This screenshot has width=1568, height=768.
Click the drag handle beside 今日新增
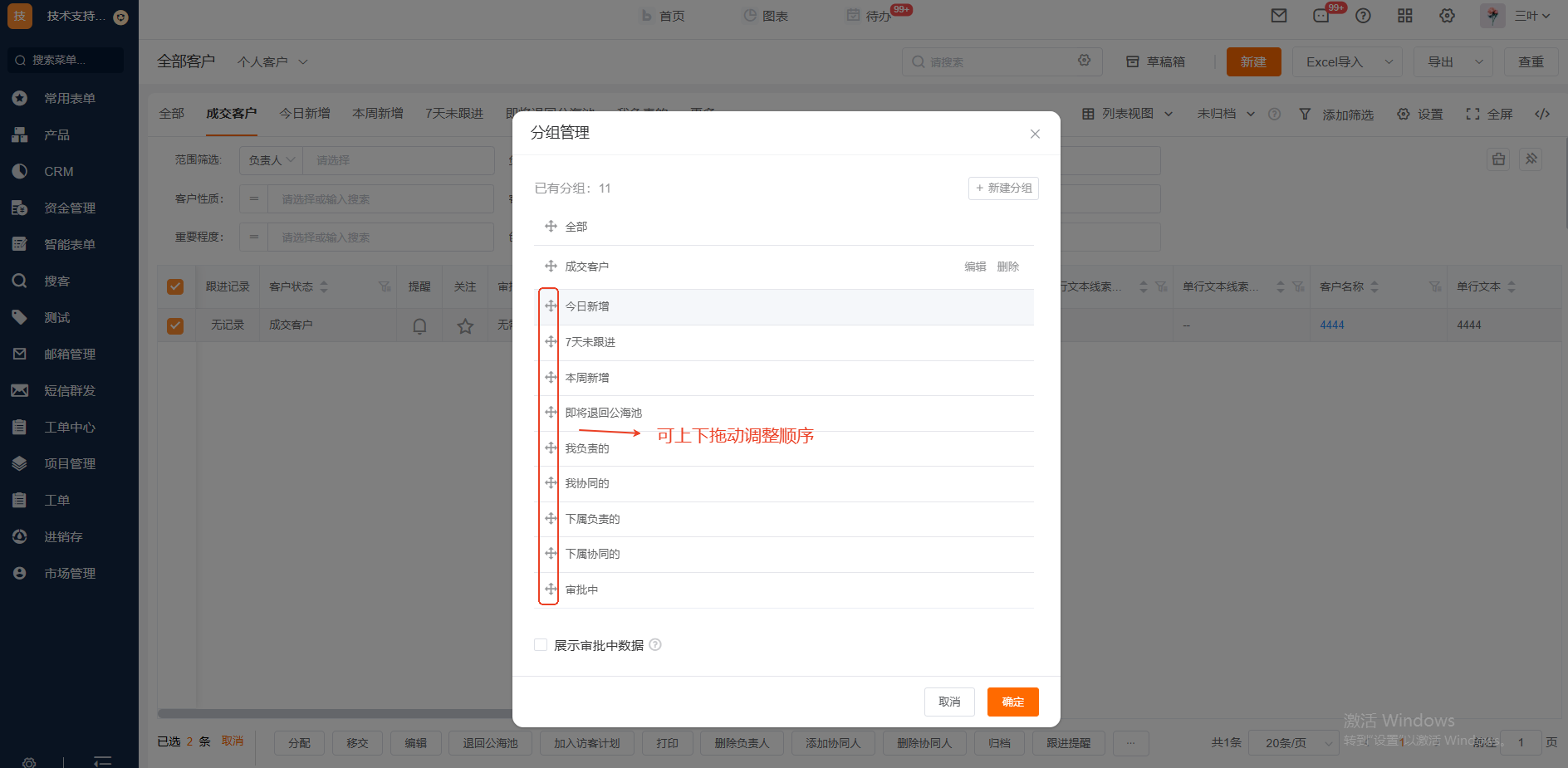tap(551, 306)
